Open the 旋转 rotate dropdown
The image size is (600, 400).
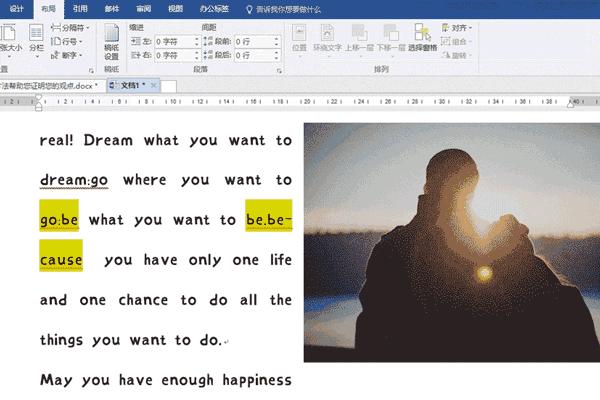(x=456, y=55)
